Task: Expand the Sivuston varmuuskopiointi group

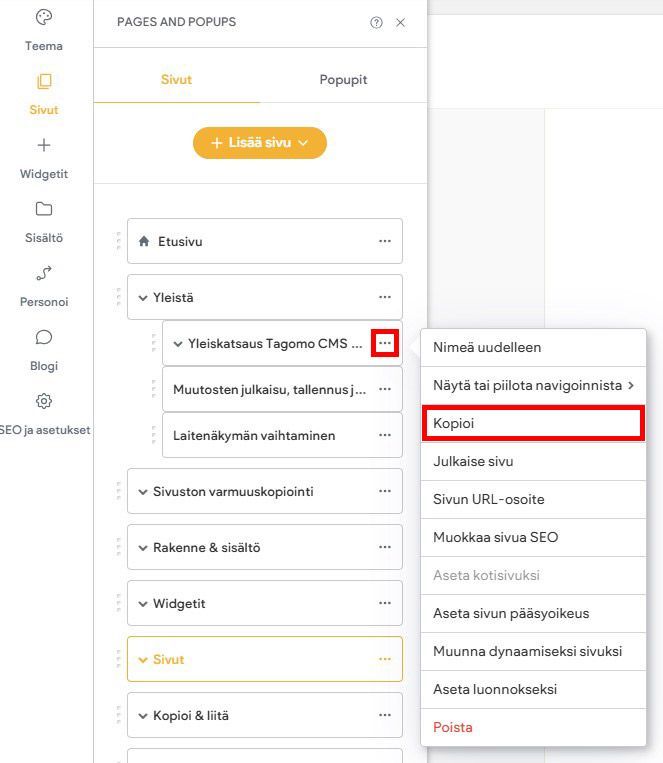Action: point(143,492)
